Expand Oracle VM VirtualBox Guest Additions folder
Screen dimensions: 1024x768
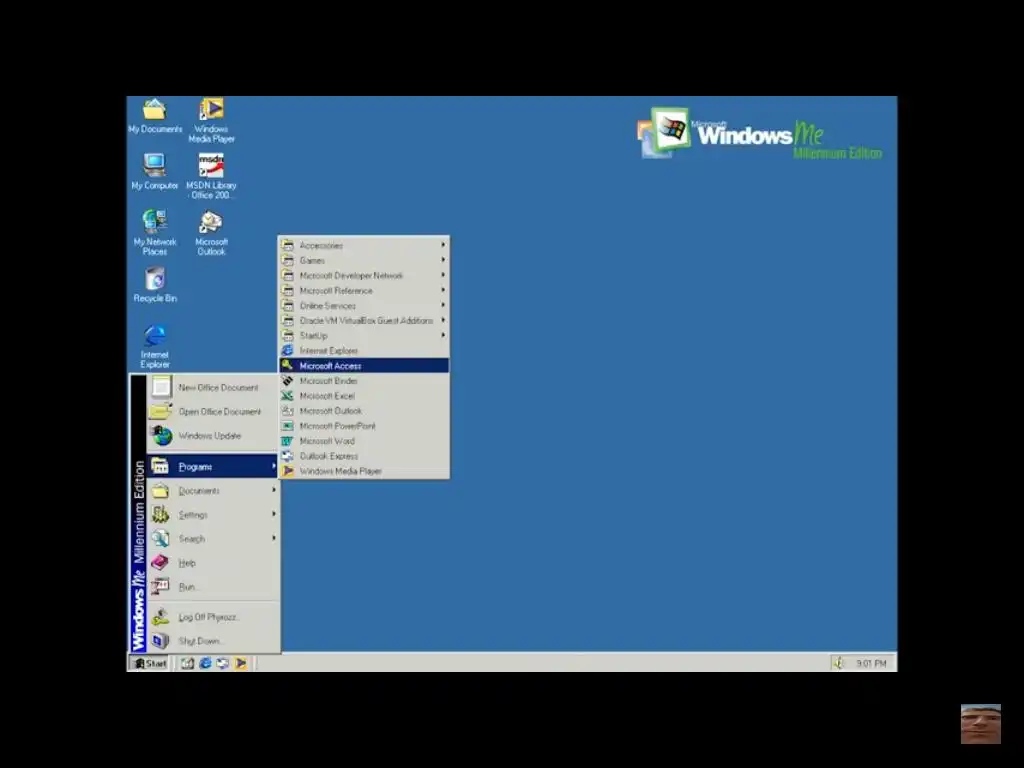[x=364, y=321]
